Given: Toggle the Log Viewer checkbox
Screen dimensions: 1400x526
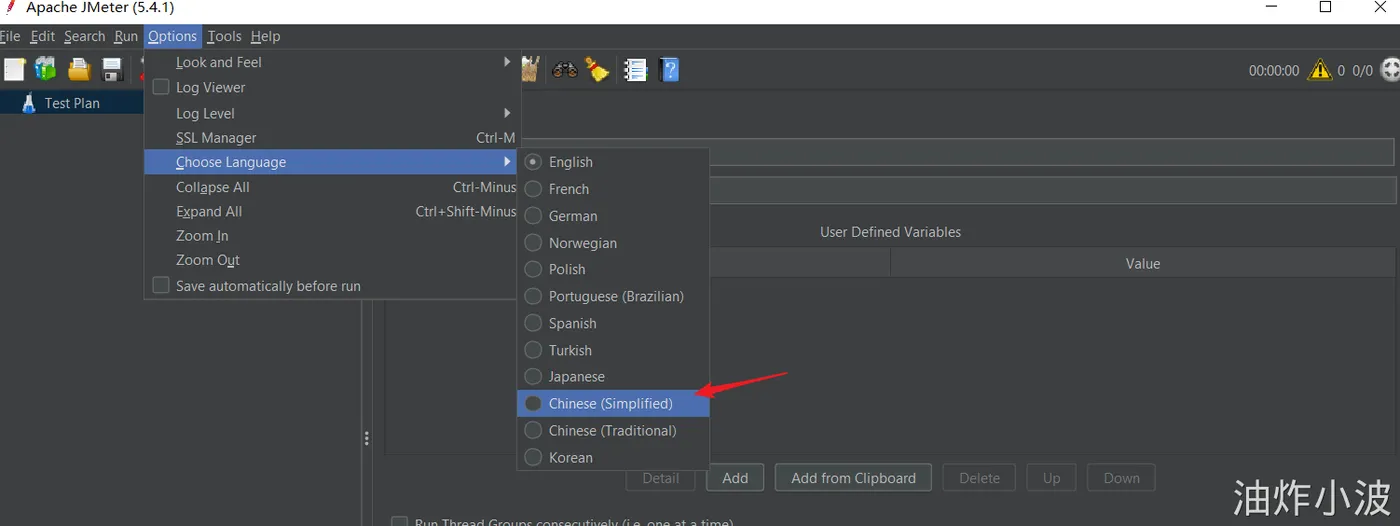Looking at the screenshot, I should [161, 87].
